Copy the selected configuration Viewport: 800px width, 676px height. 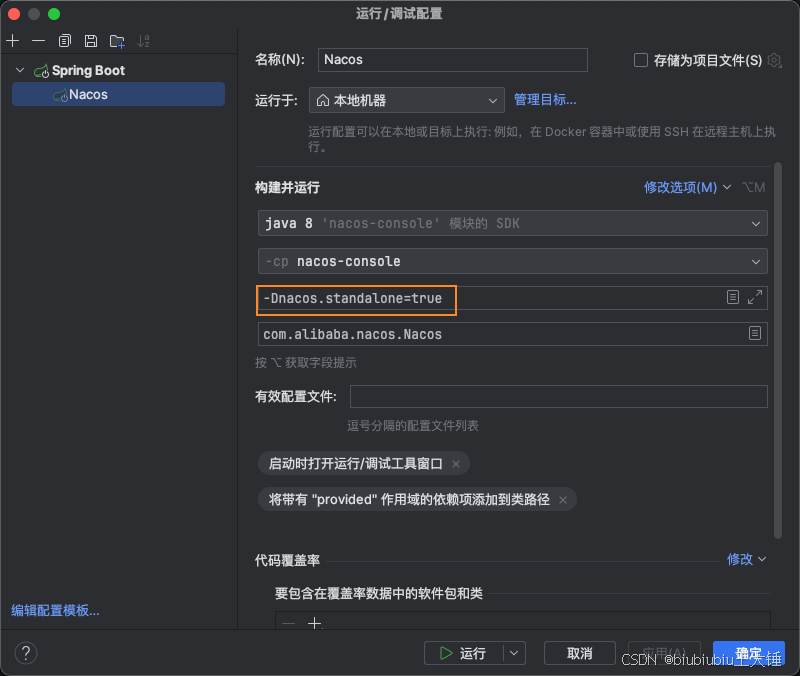[x=65, y=41]
